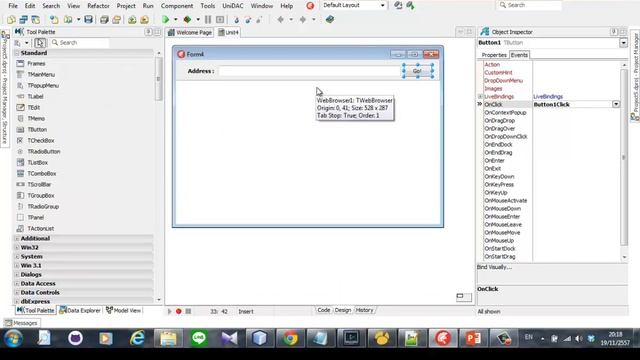Open the OnClick event value dropdown

coord(616,104)
